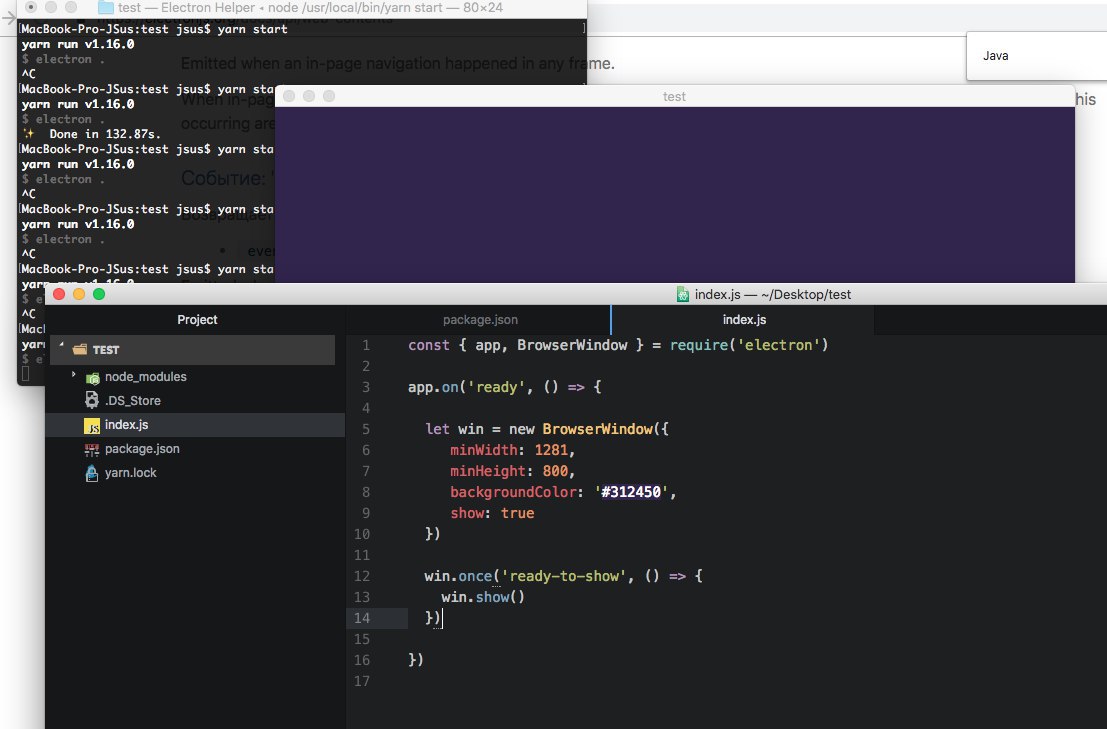This screenshot has width=1107, height=729.
Task: Click the green node_modules folder icon
Action: [92, 377]
